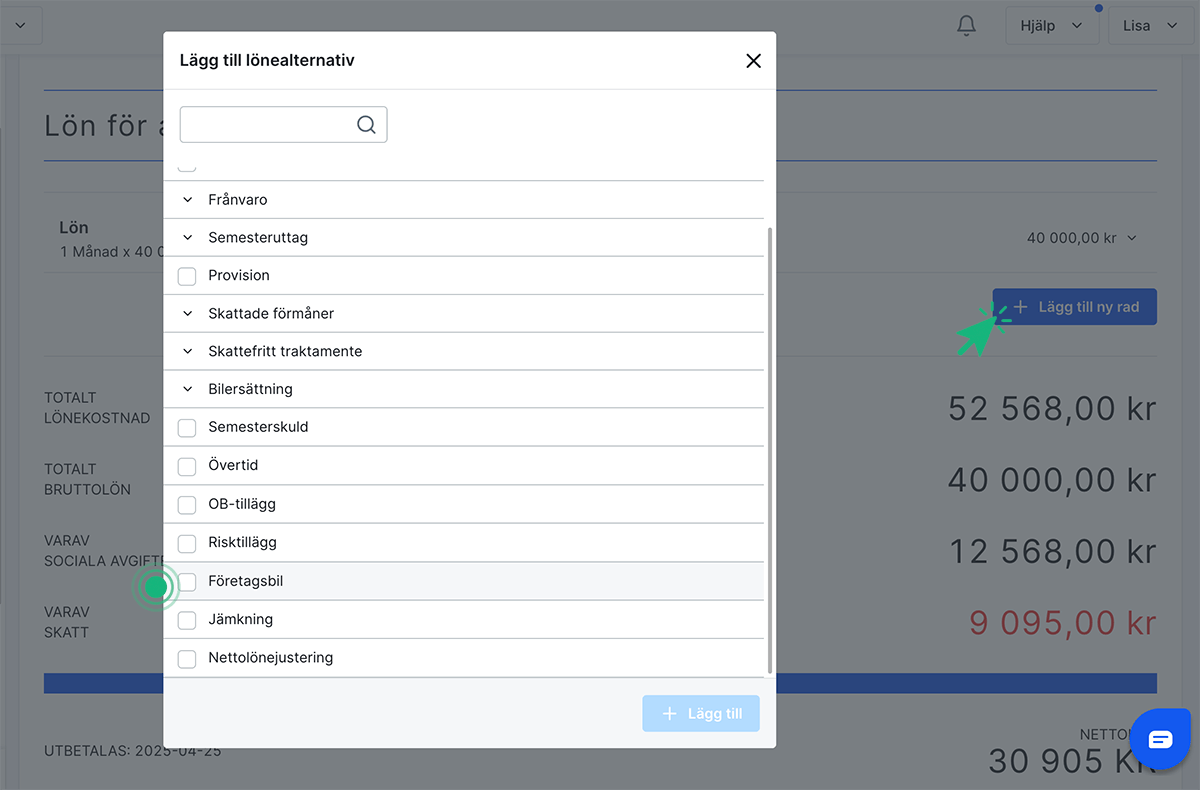Click the Lägg till button in dialog

point(701,714)
